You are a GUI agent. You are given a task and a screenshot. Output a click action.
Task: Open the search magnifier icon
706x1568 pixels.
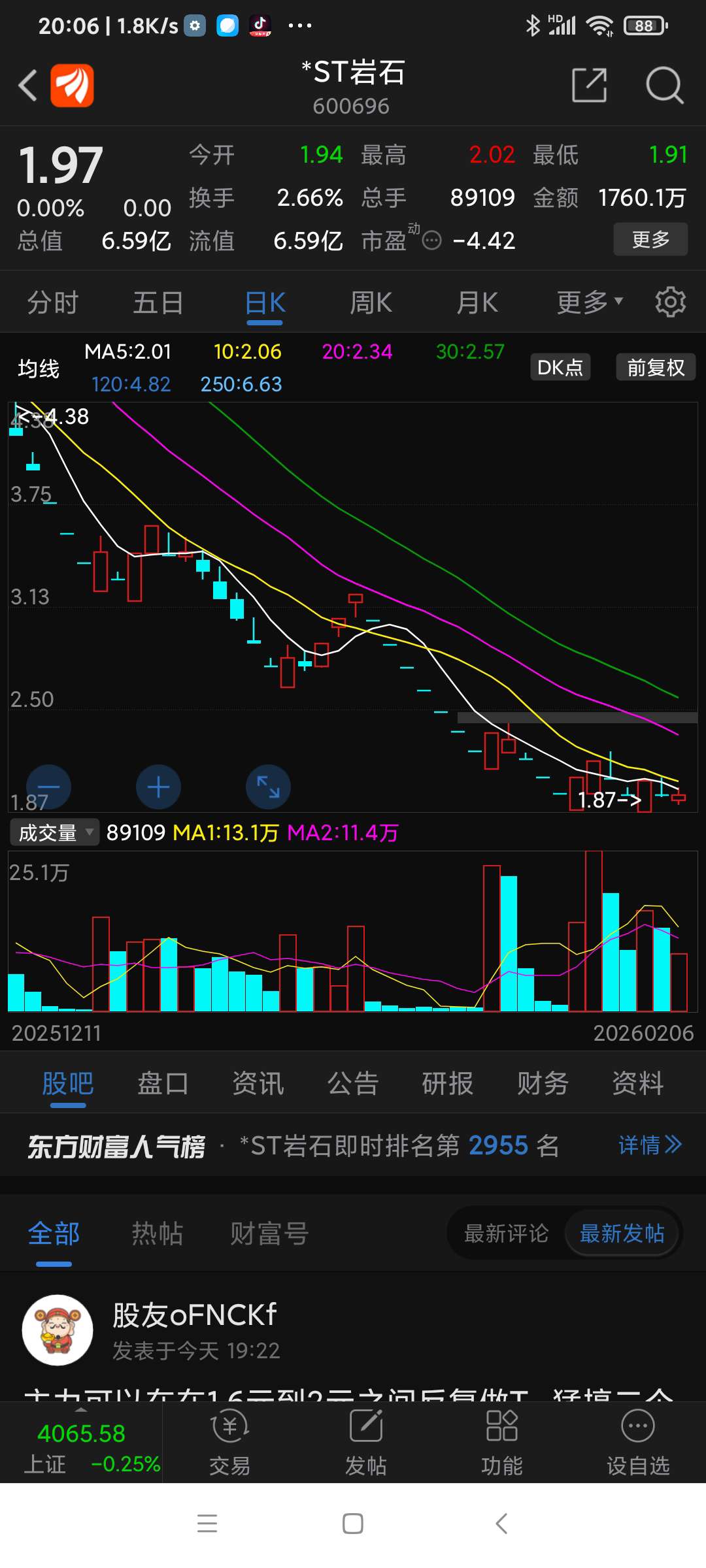tap(664, 86)
